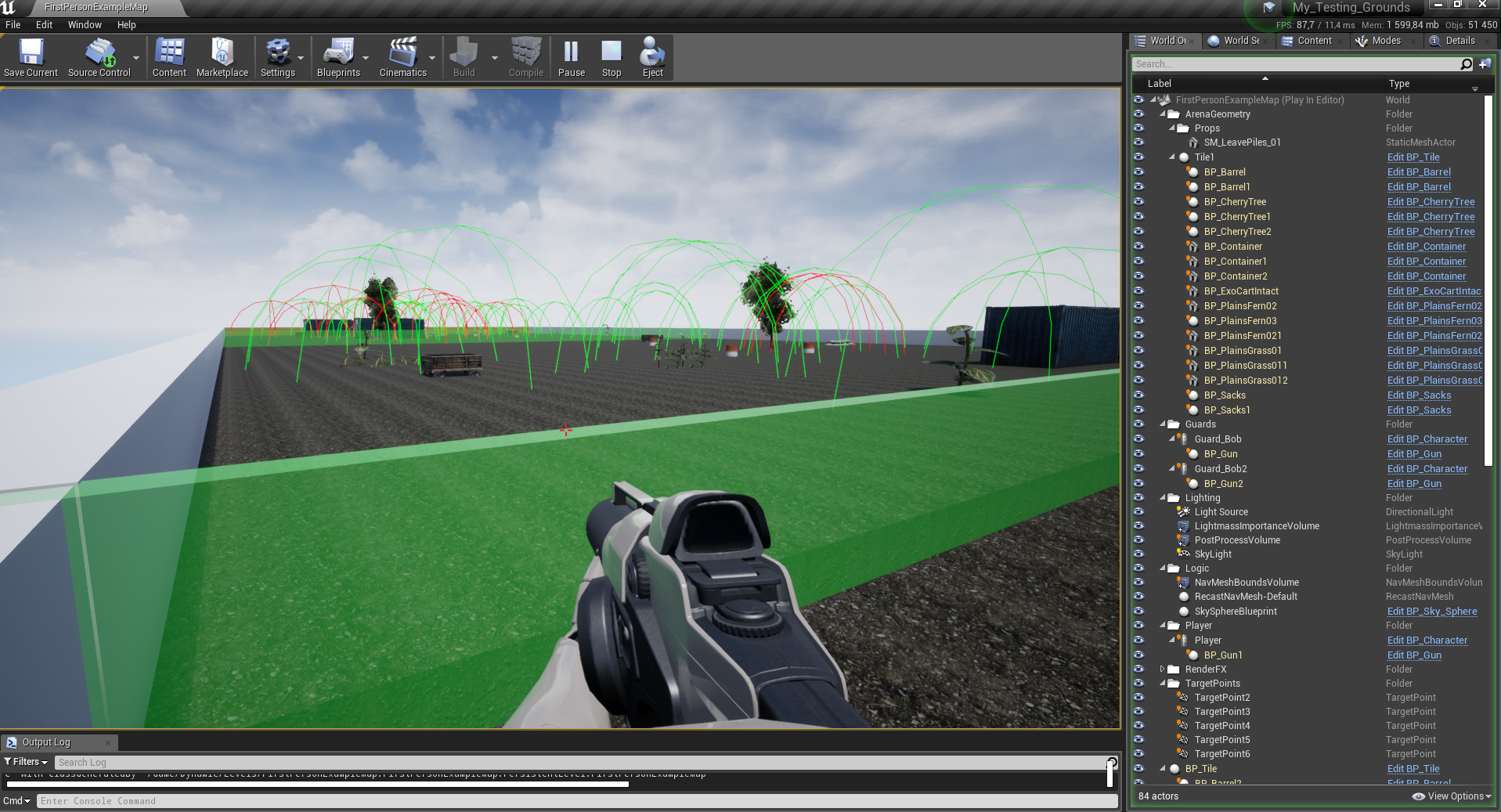This screenshot has height=812, width=1501.
Task: Toggle visibility of Guard_Bob actor
Action: [x=1138, y=439]
